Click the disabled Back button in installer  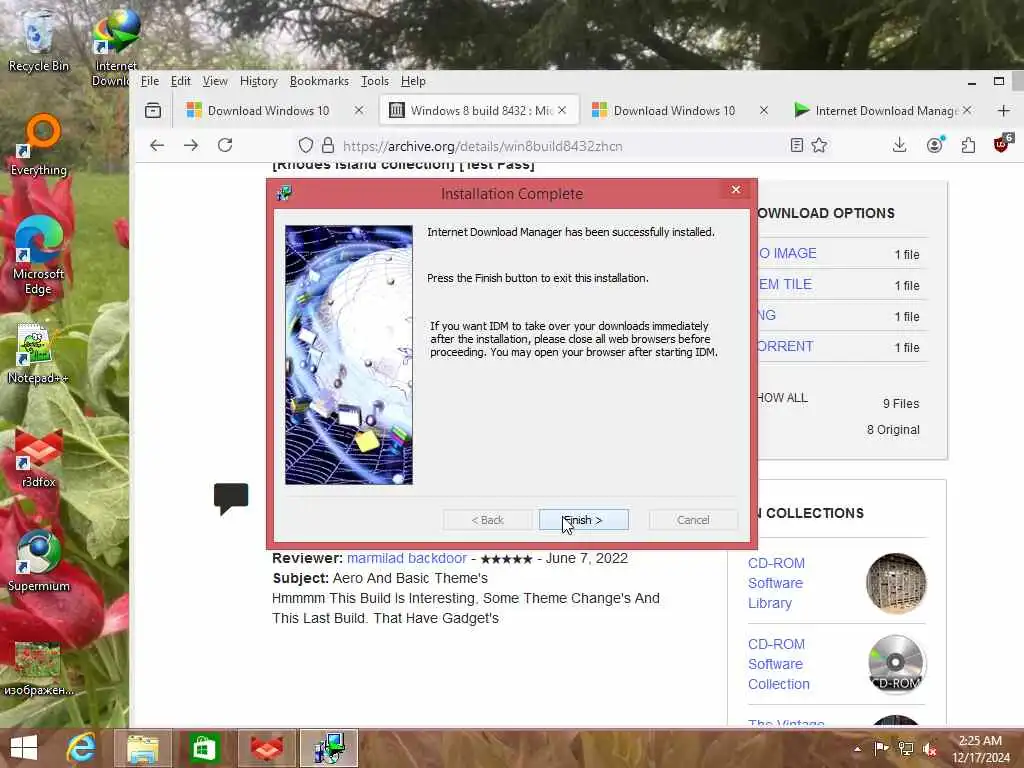tap(488, 520)
